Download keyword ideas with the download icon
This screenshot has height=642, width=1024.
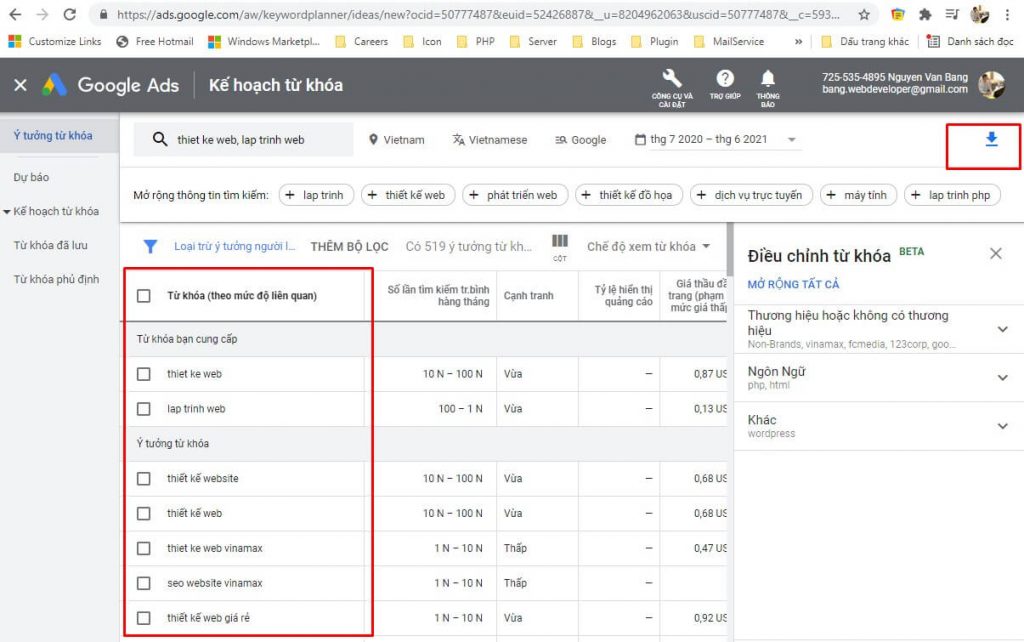[991, 139]
